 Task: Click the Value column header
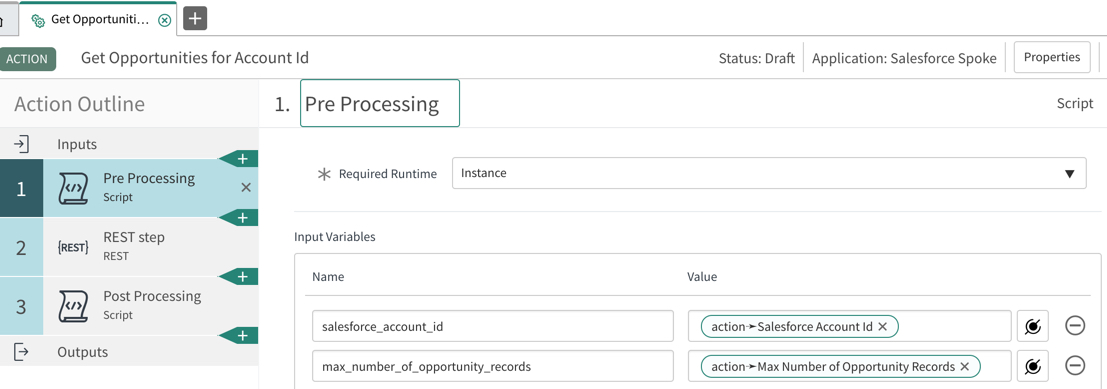[702, 277]
